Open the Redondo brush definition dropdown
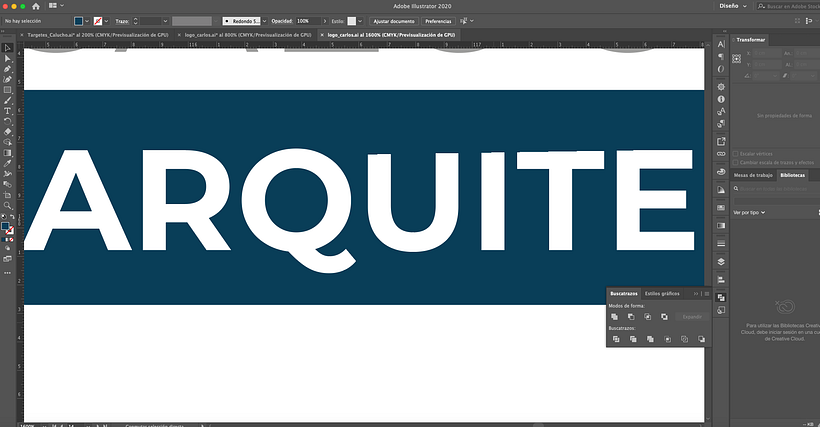The image size is (820, 427). [264, 21]
